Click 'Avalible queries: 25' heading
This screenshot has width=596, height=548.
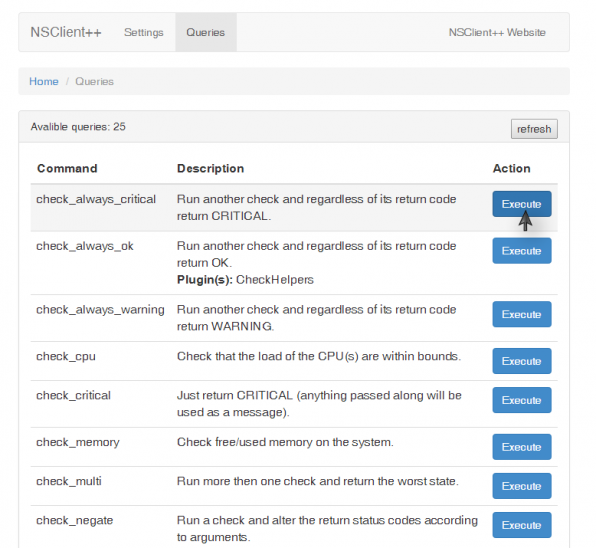click(x=78, y=127)
